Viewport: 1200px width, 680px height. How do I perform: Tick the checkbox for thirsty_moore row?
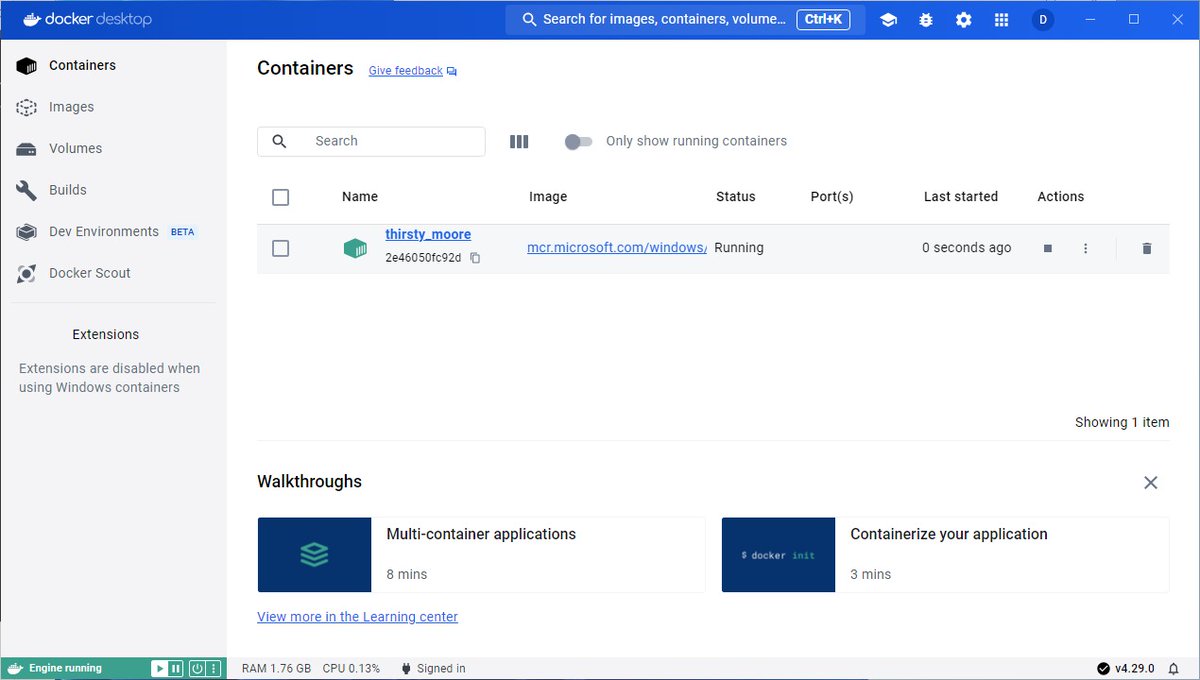[281, 248]
